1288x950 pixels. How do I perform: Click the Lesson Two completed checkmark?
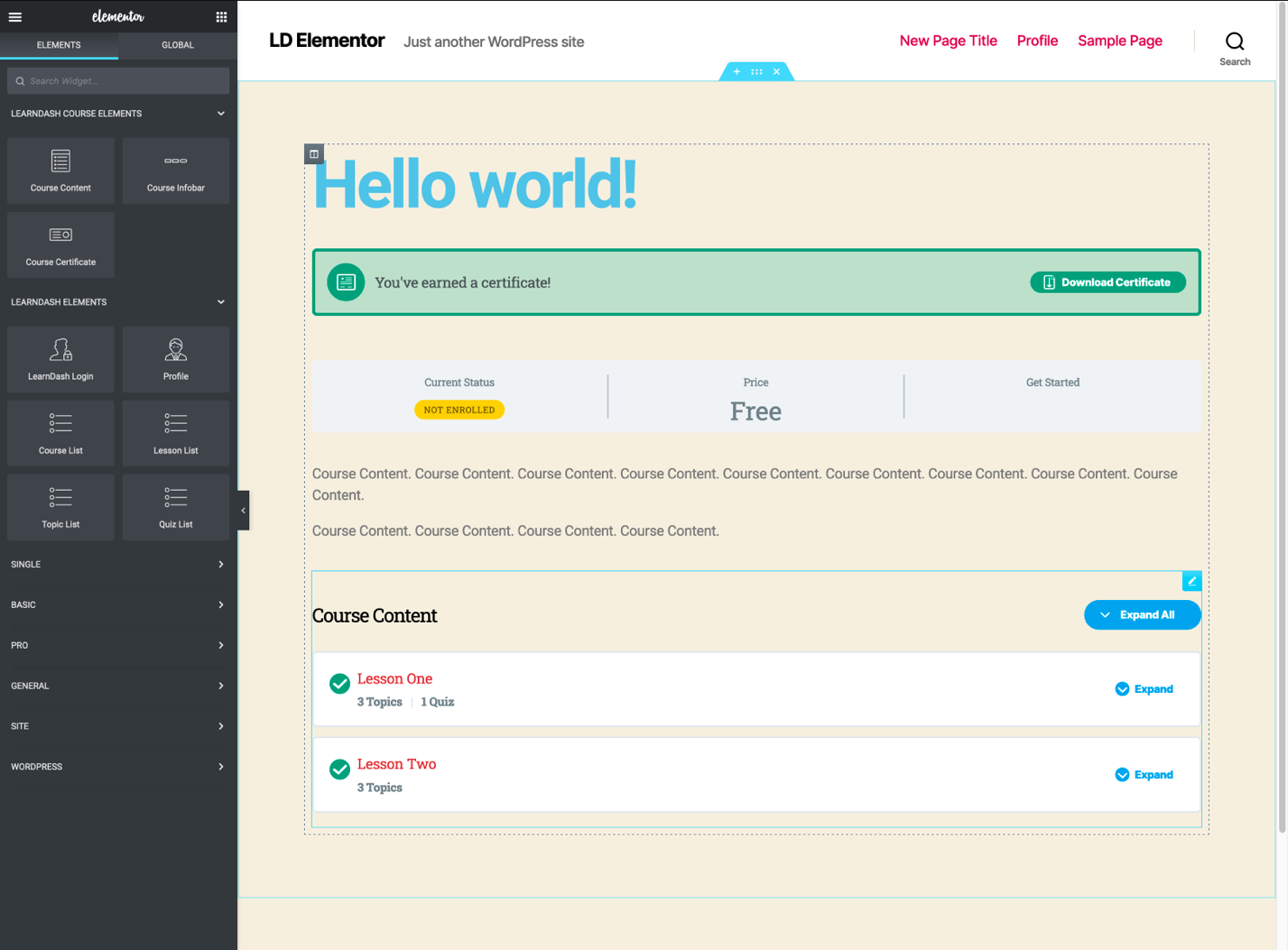pyautogui.click(x=339, y=770)
